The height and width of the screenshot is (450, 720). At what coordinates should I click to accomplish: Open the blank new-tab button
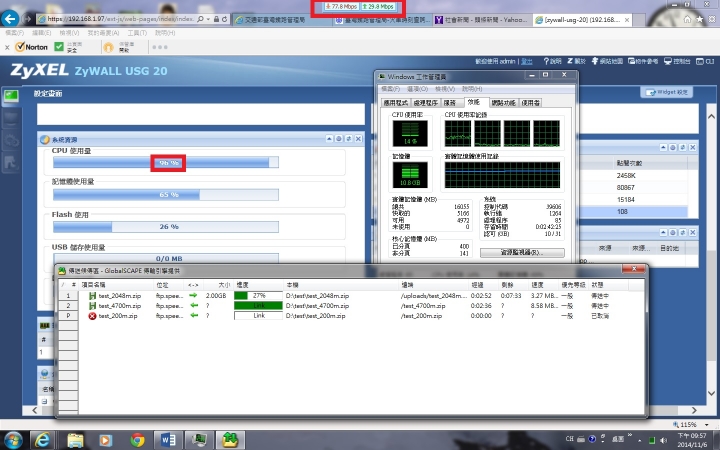639,20
